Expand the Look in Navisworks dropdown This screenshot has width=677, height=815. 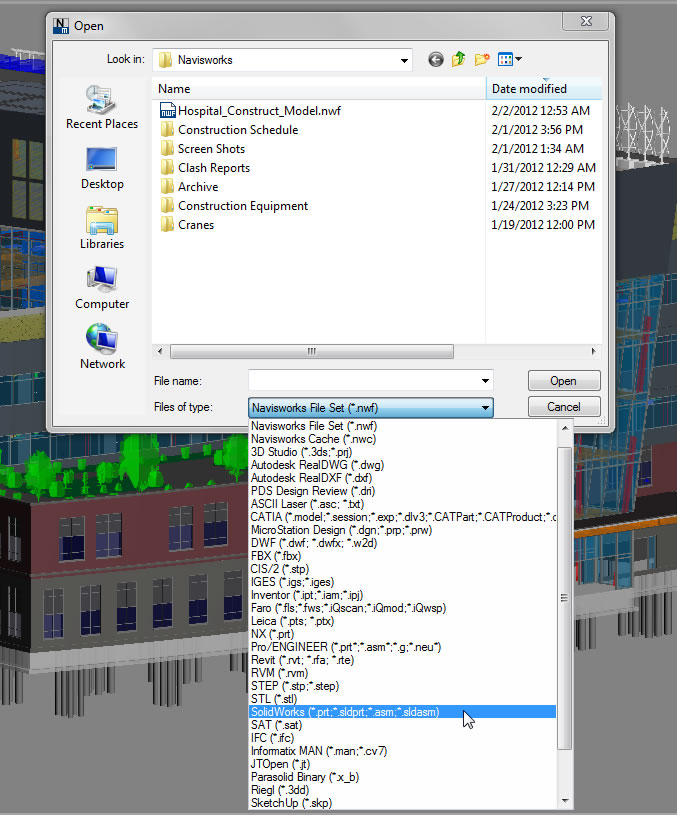pos(404,60)
